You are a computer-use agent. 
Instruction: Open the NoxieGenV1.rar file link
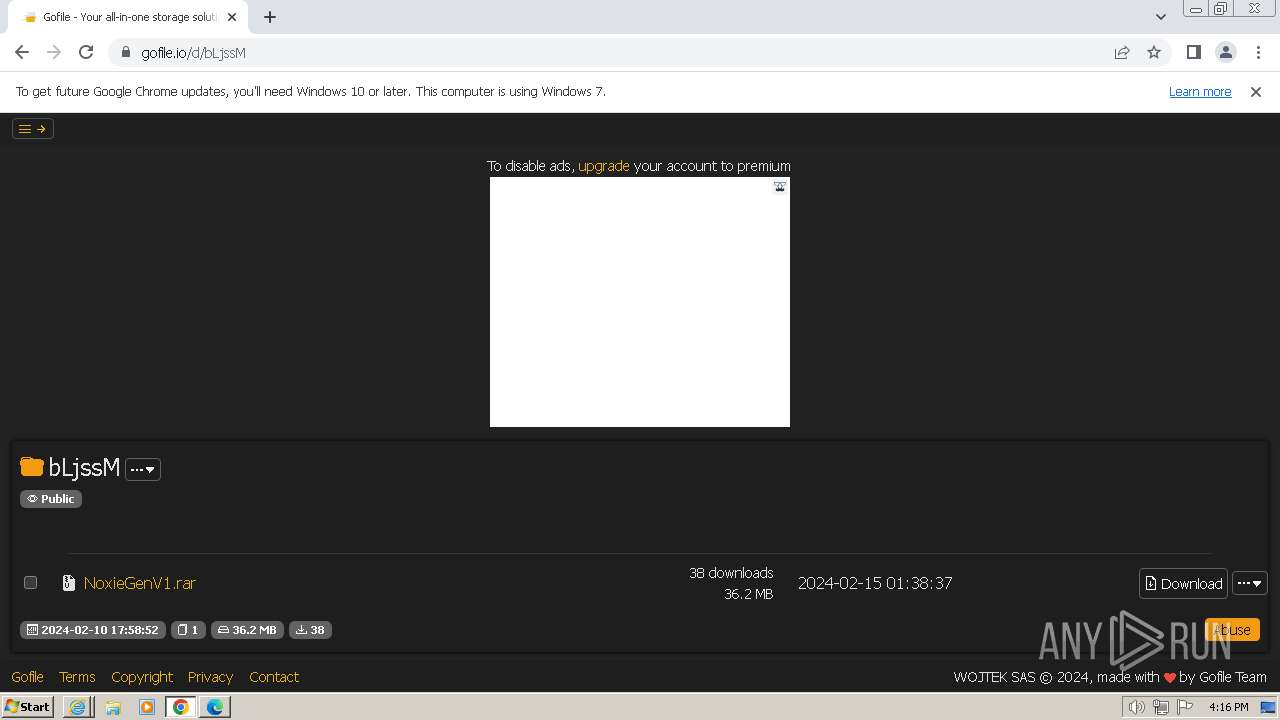[x=140, y=583]
